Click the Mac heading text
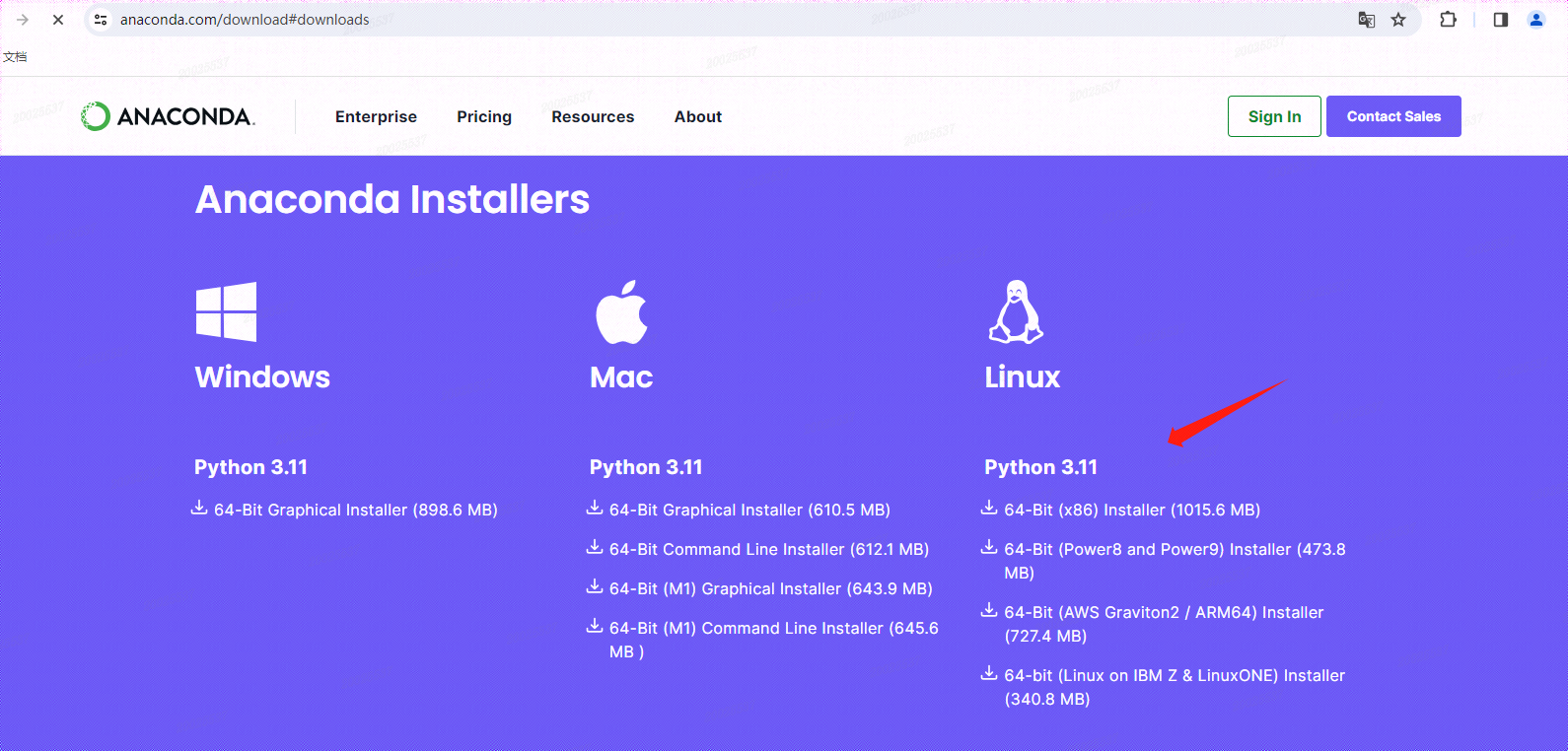 (621, 376)
